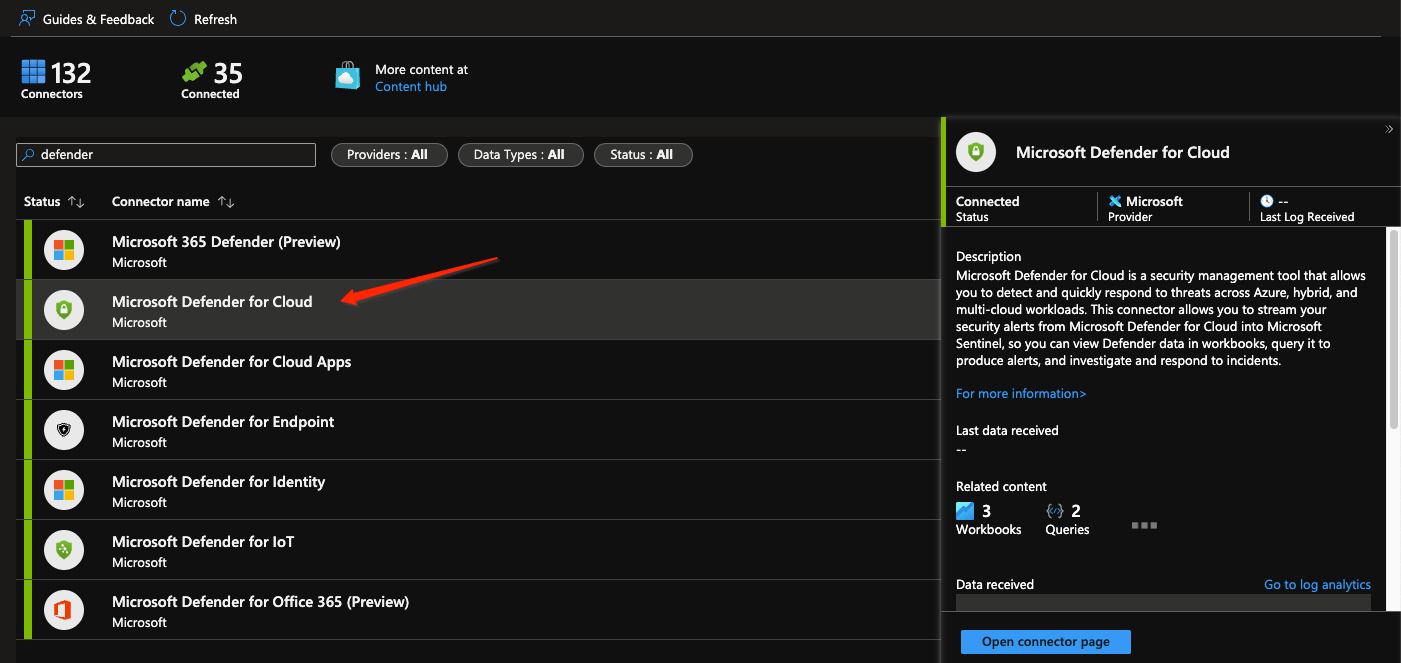Click the blue Connectors grid icon
The width and height of the screenshot is (1401, 663).
33,72
